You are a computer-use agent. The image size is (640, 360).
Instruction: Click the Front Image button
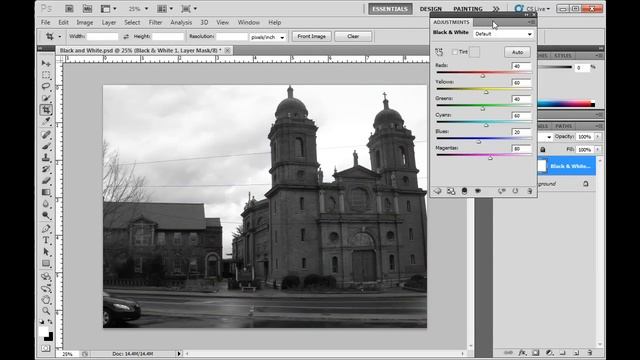tap(311, 36)
